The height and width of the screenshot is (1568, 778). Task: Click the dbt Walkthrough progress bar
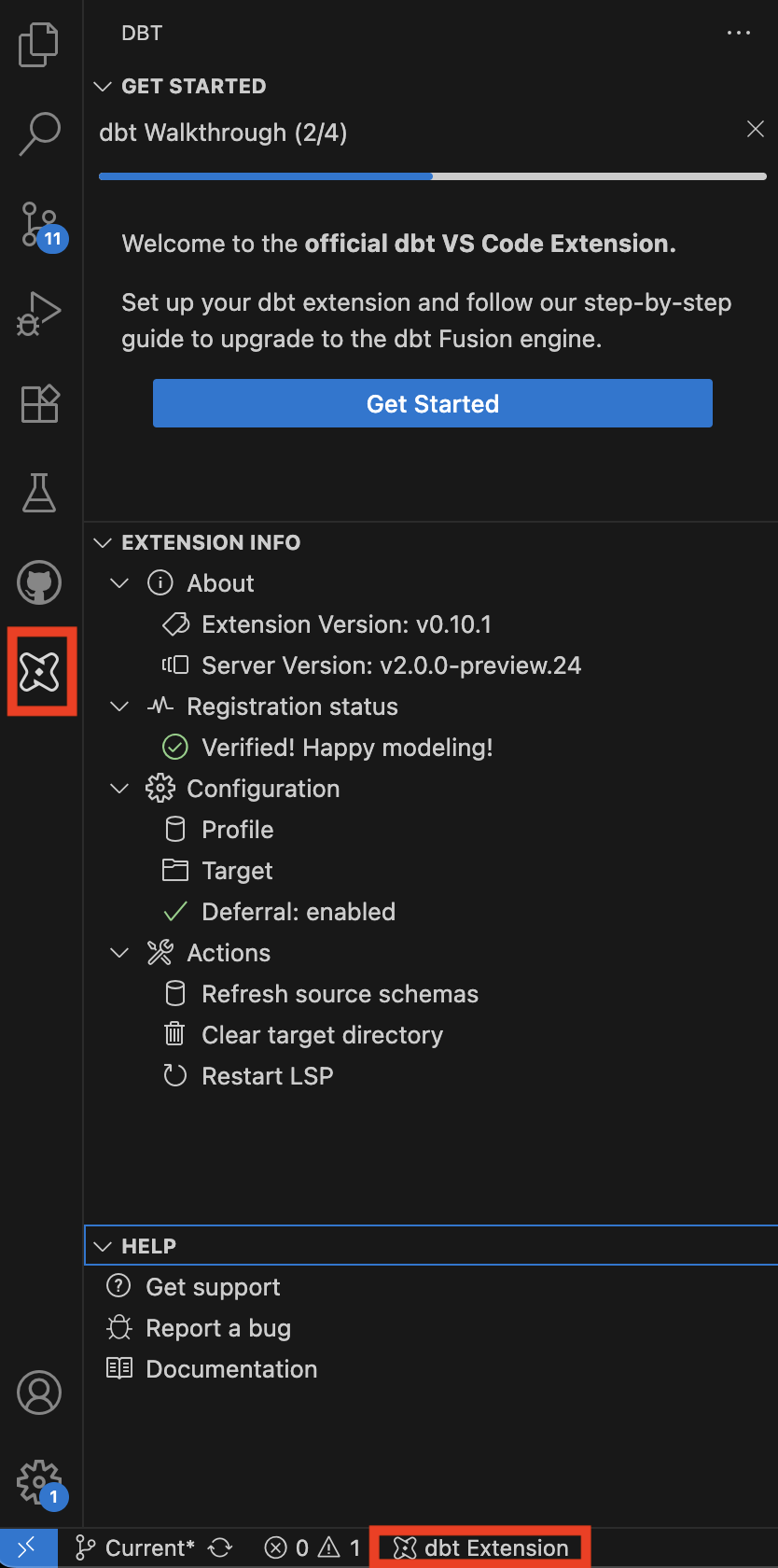[432, 176]
